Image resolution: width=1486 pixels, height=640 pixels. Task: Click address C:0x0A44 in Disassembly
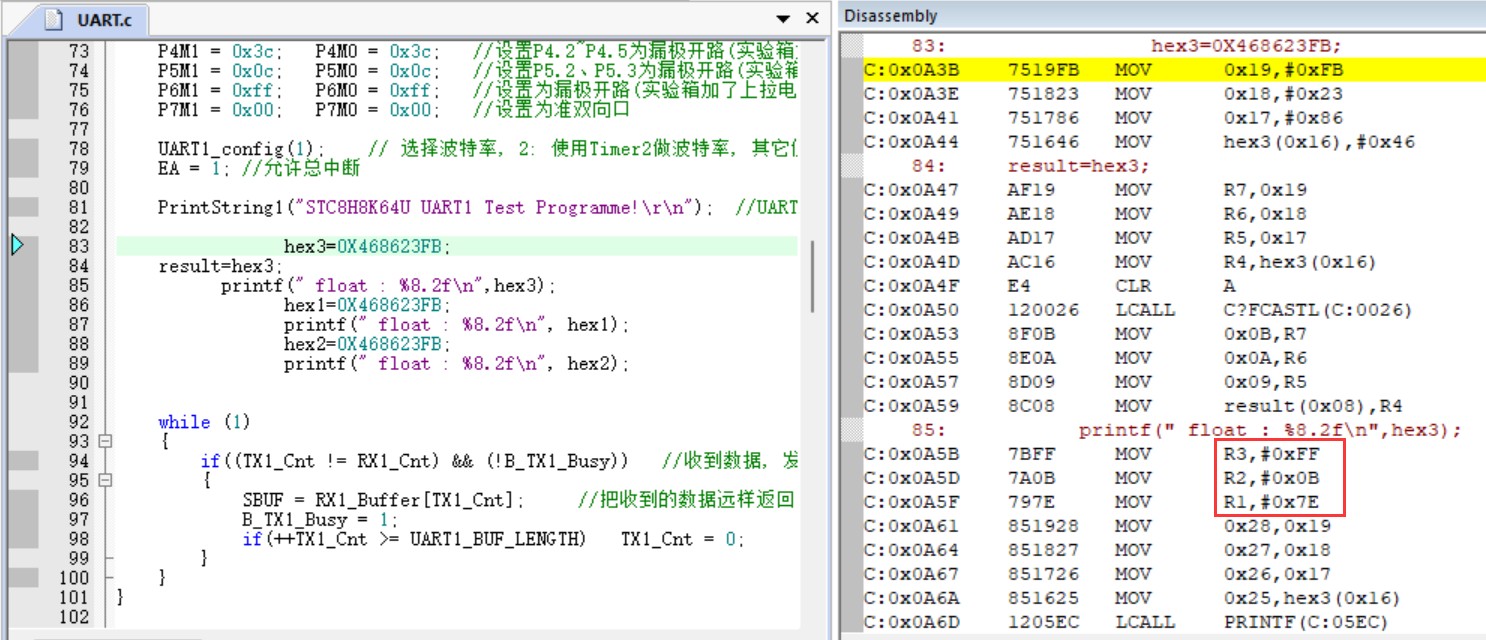click(910, 142)
